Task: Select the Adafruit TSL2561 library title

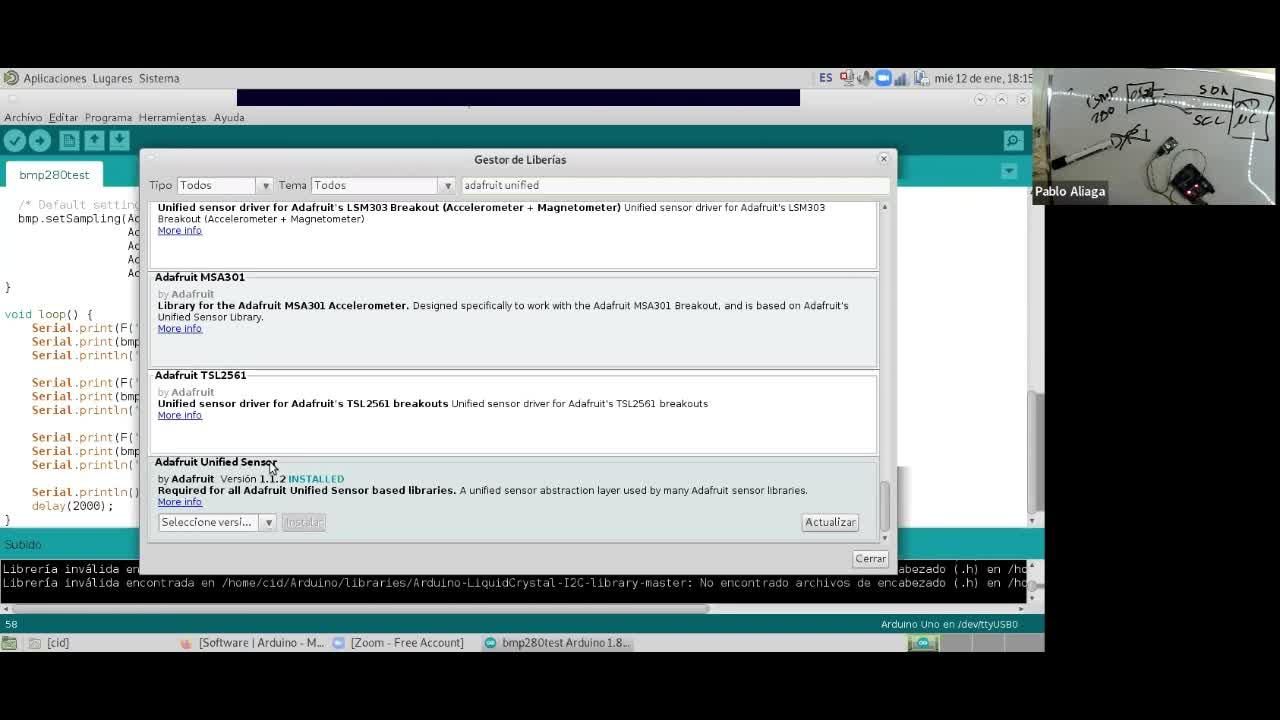Action: (x=200, y=375)
